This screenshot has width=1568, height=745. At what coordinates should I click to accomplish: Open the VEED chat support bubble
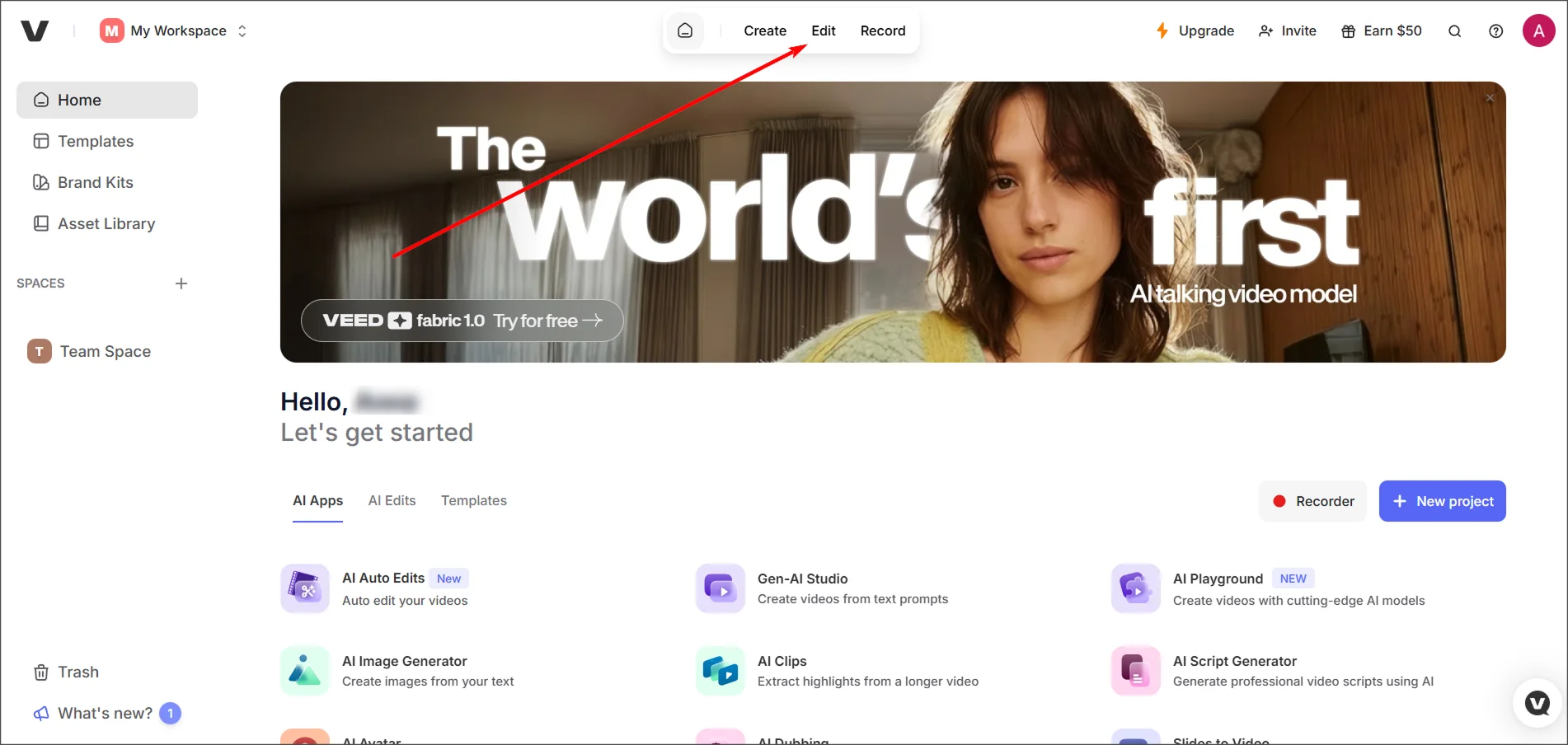point(1537,703)
